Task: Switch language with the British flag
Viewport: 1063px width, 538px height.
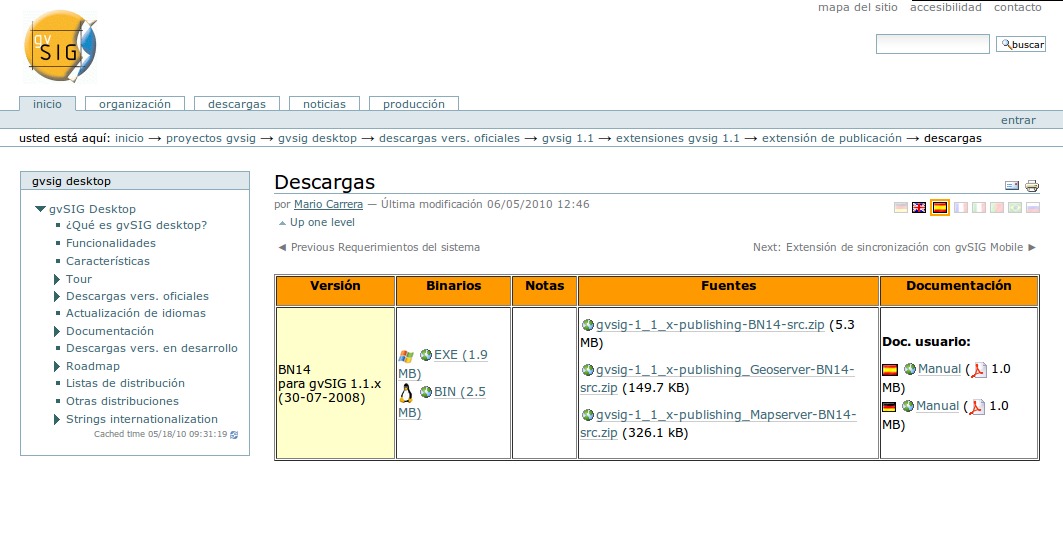Action: click(919, 208)
